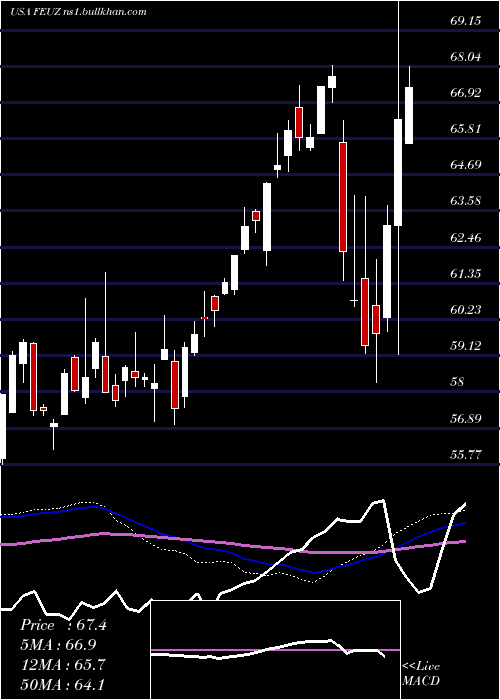Click the '50MA : 64.1' readout
500x700 pixels.
click(63, 684)
